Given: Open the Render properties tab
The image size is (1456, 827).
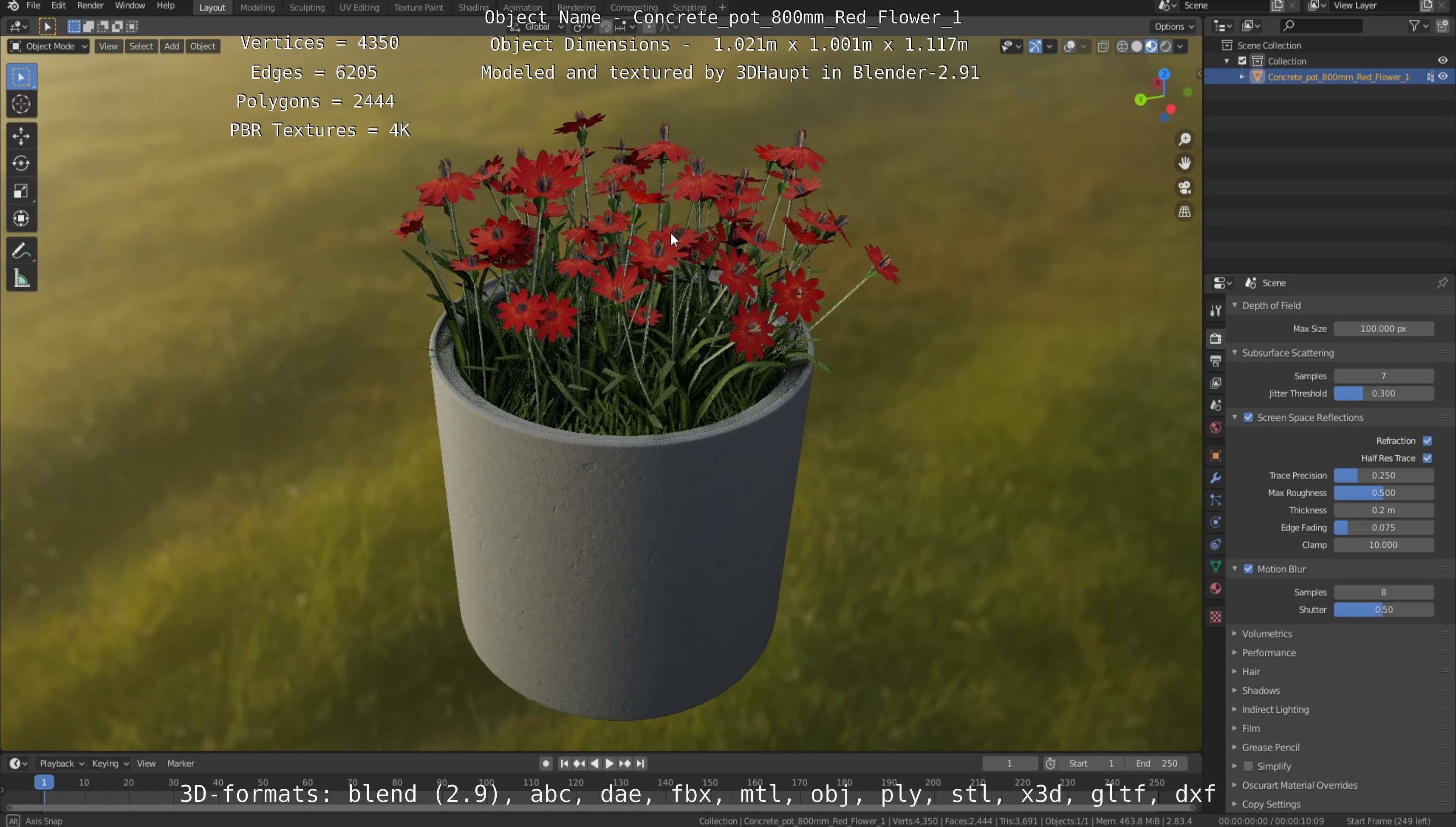Looking at the screenshot, I should pos(1215,339).
